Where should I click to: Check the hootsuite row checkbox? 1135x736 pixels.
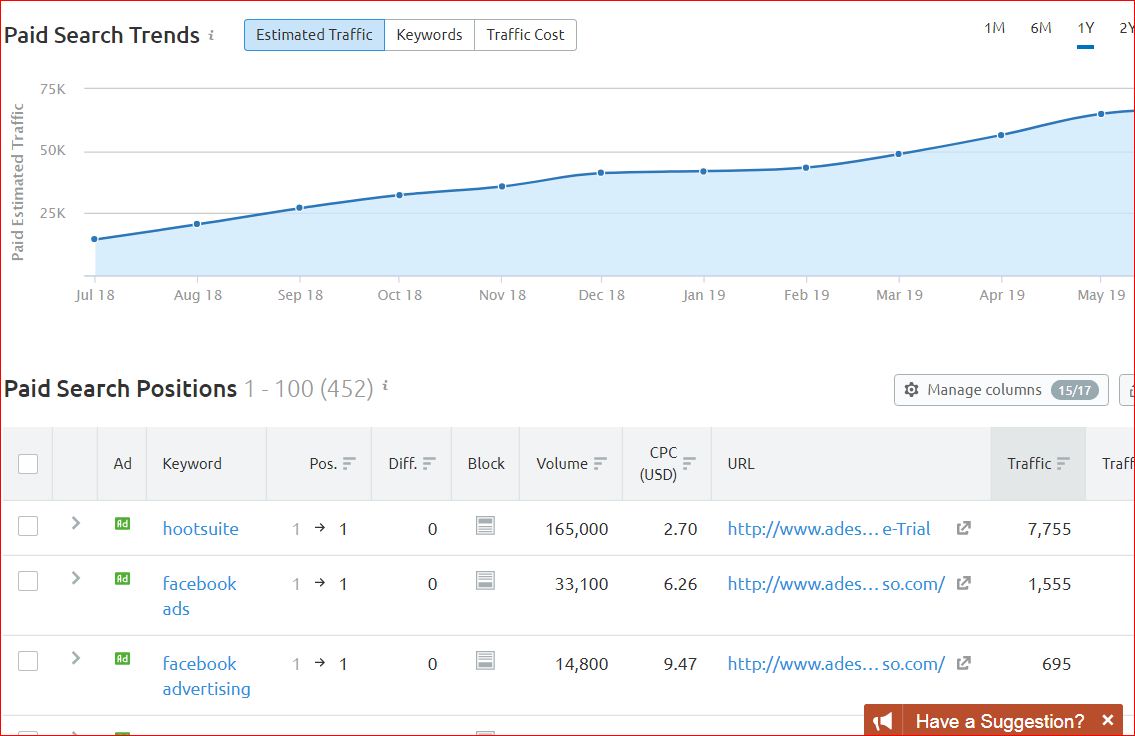point(28,526)
